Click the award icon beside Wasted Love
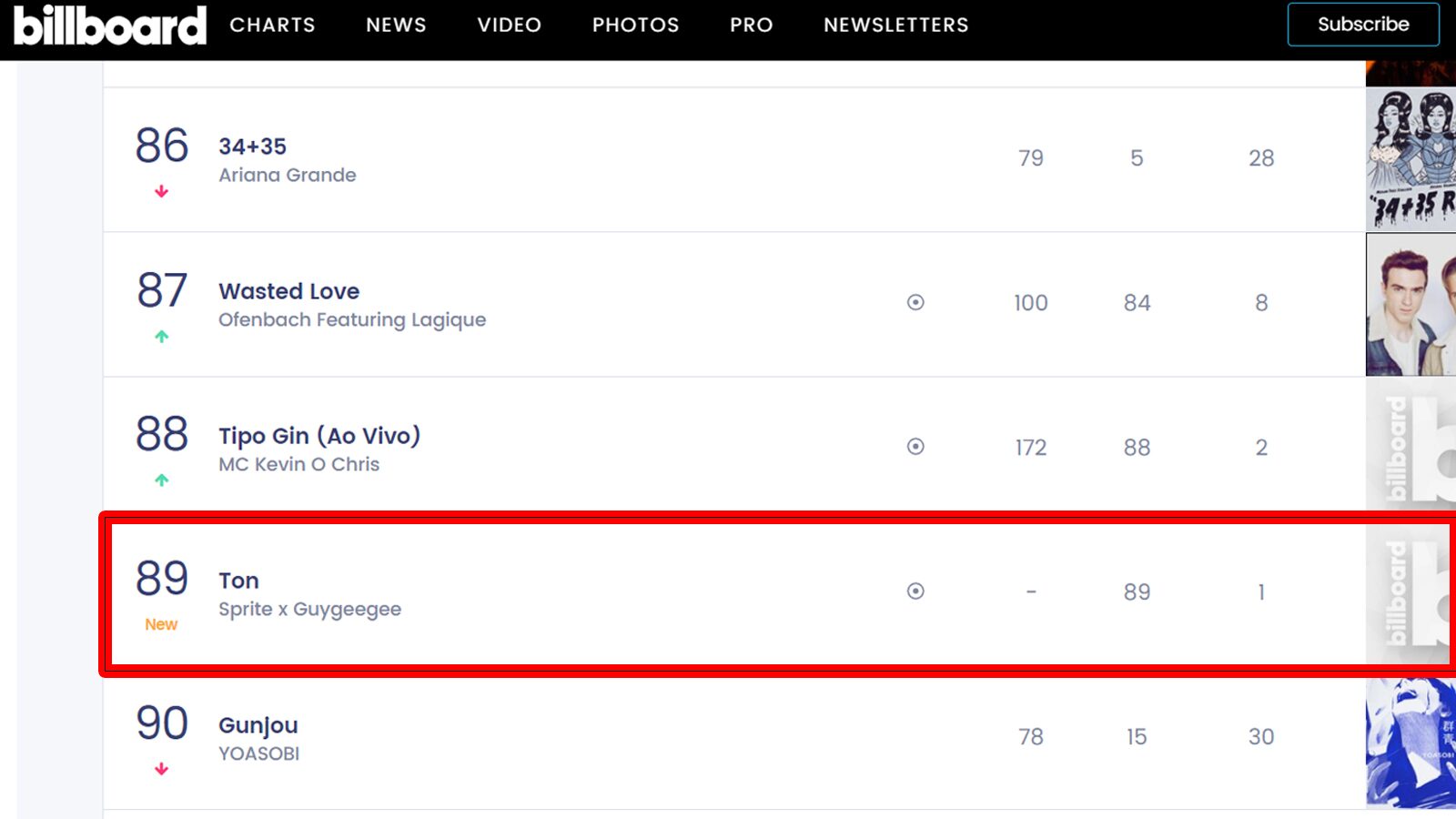 tap(915, 302)
